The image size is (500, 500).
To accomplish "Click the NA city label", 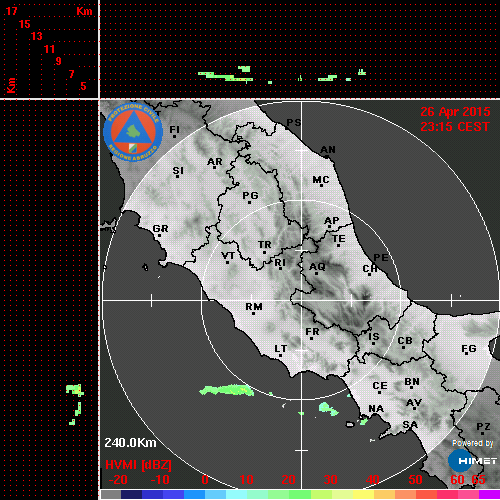I will [376, 409].
